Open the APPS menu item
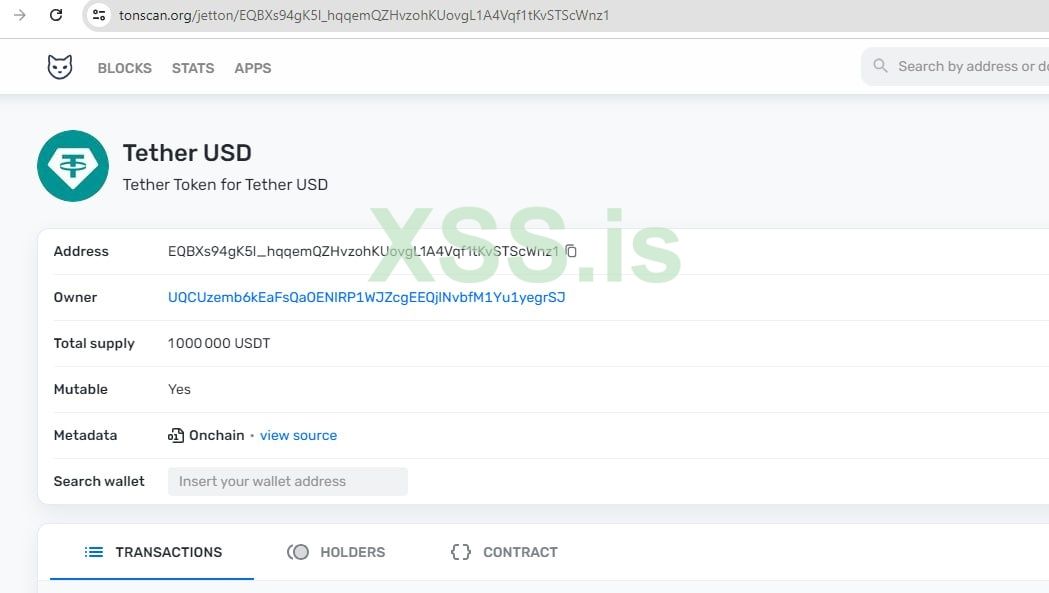This screenshot has width=1049, height=593. pos(253,68)
